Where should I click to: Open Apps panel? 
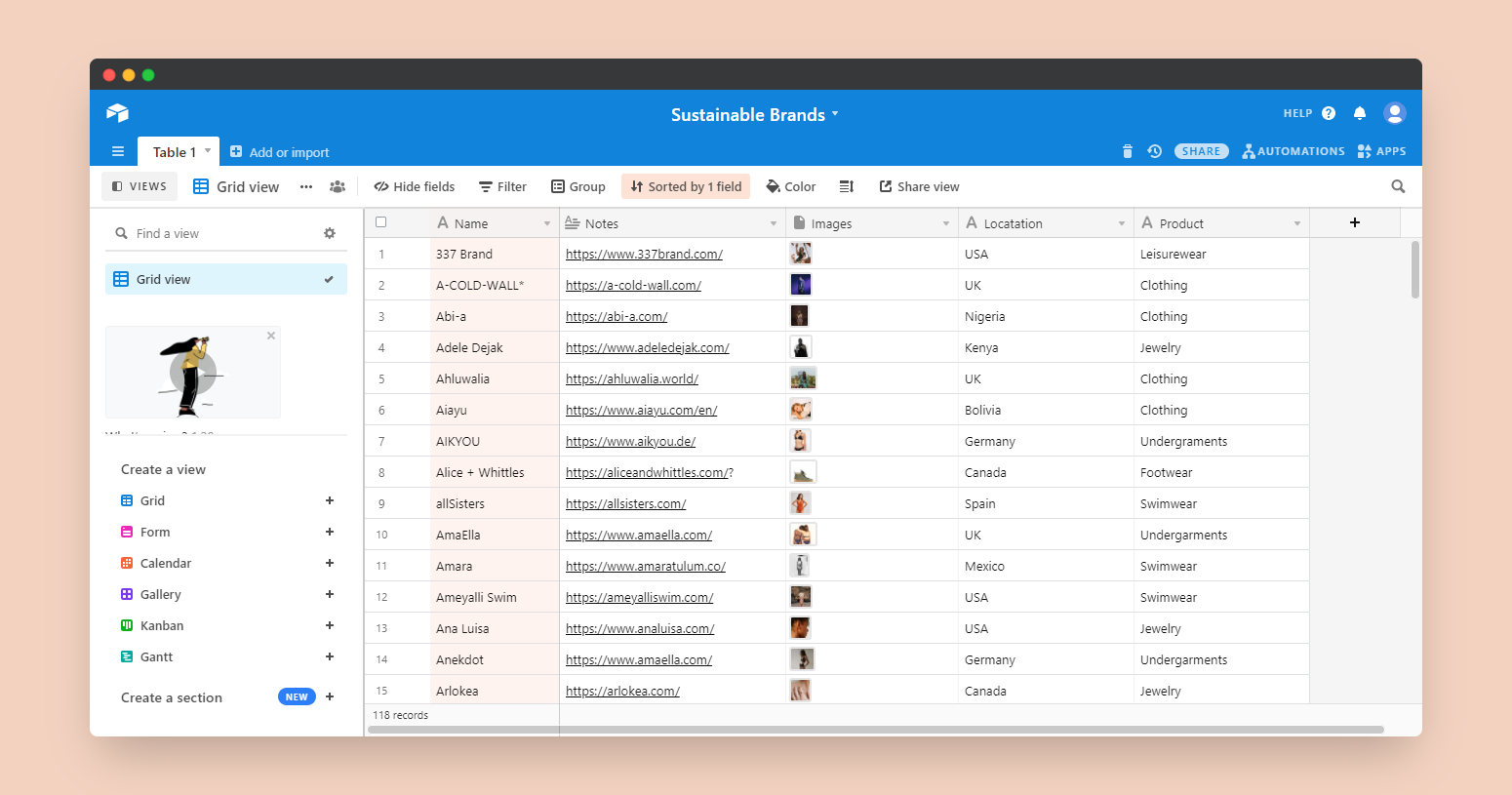1381,151
